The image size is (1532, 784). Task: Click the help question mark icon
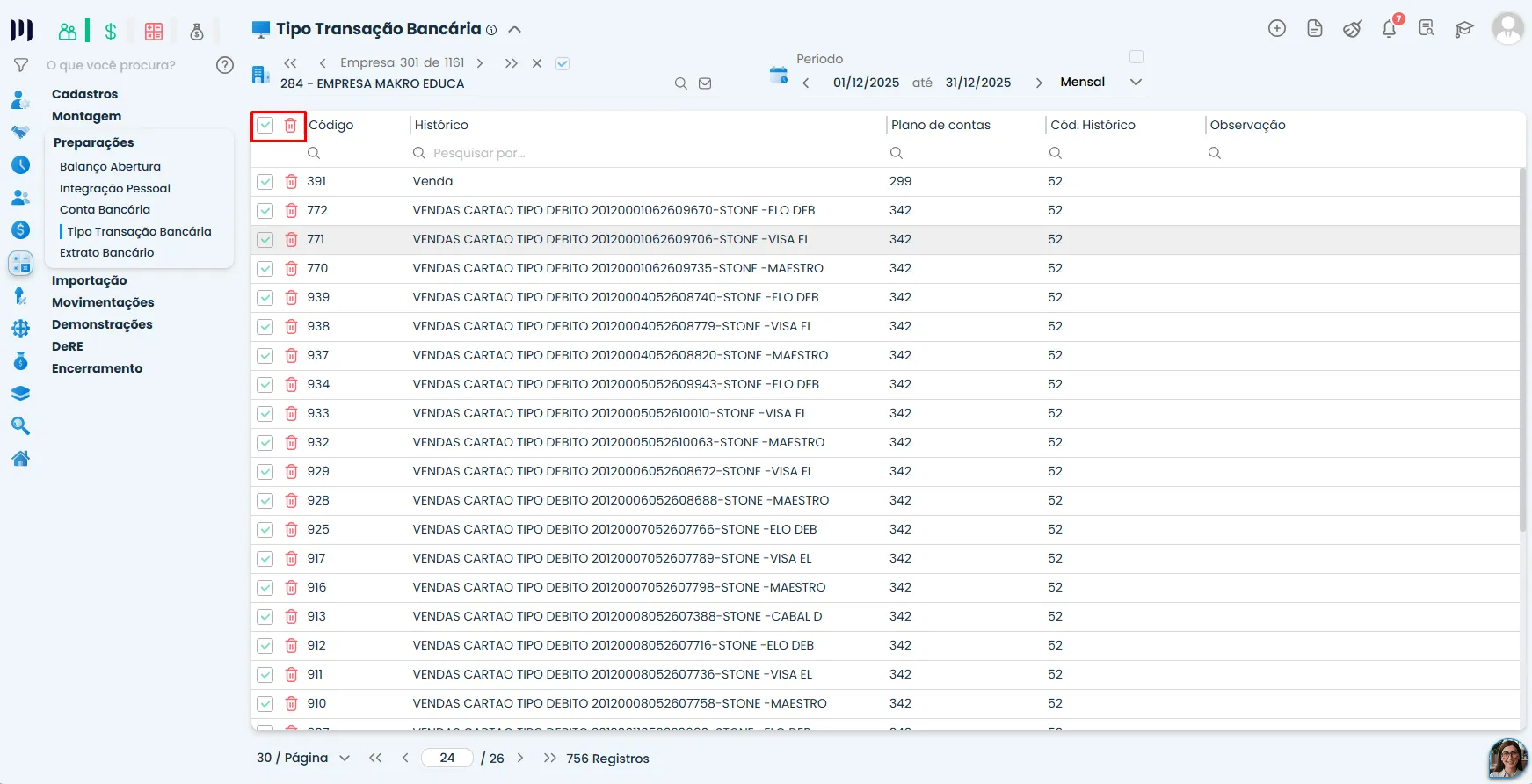pos(225,65)
